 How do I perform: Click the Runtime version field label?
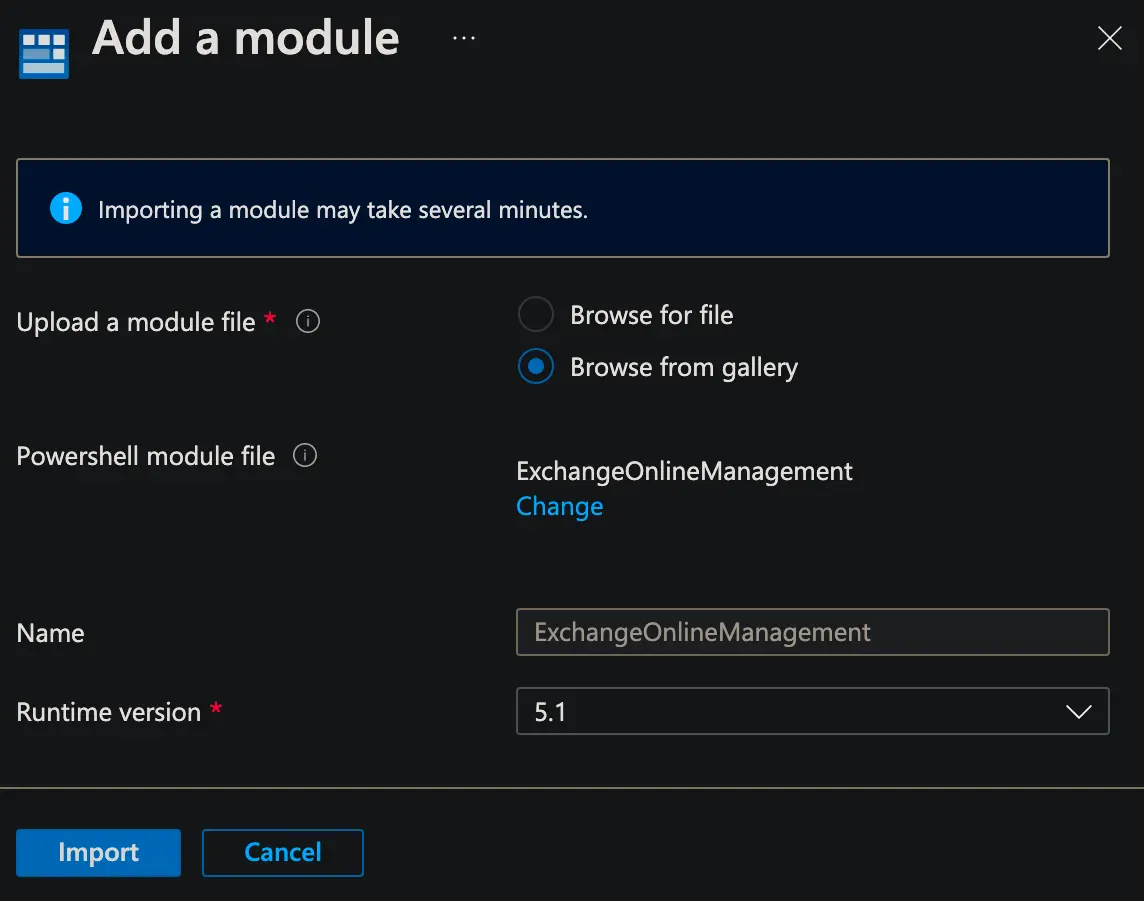click(109, 712)
